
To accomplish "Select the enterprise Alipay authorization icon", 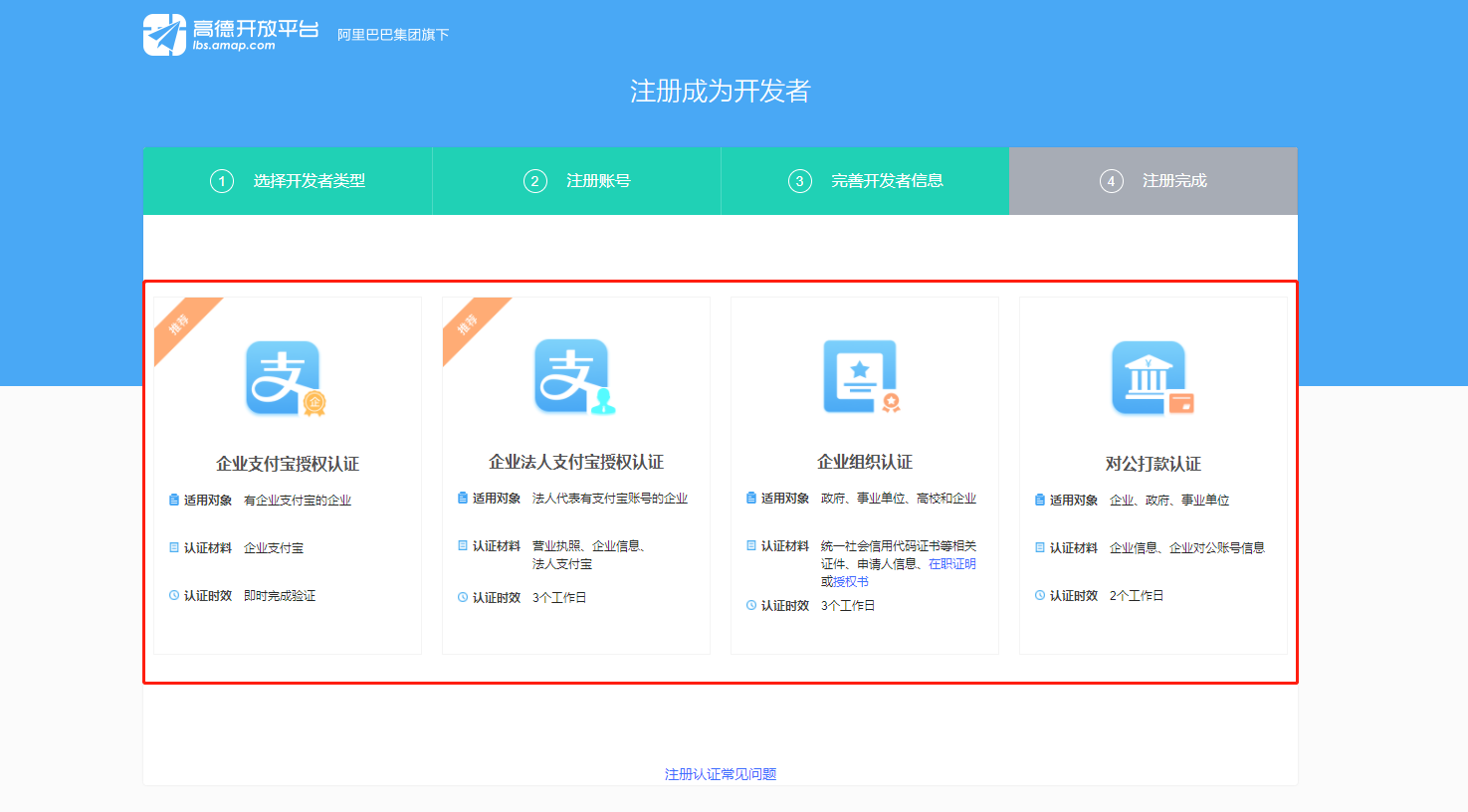I will [286, 378].
